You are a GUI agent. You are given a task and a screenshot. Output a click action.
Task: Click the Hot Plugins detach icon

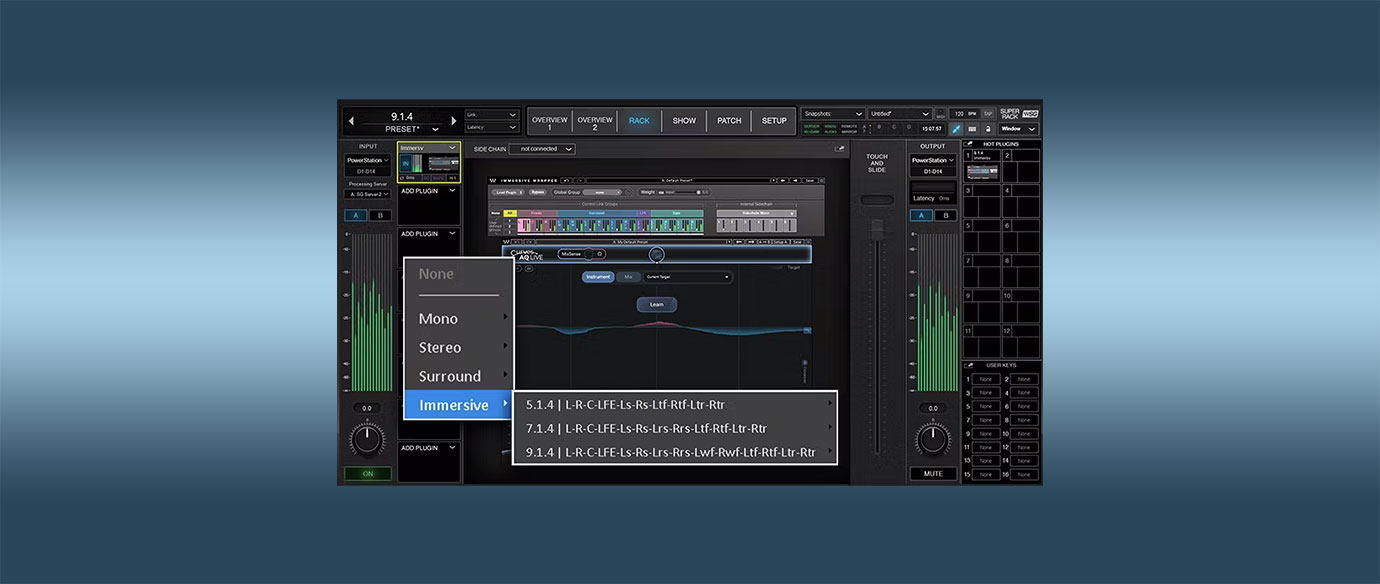968,144
